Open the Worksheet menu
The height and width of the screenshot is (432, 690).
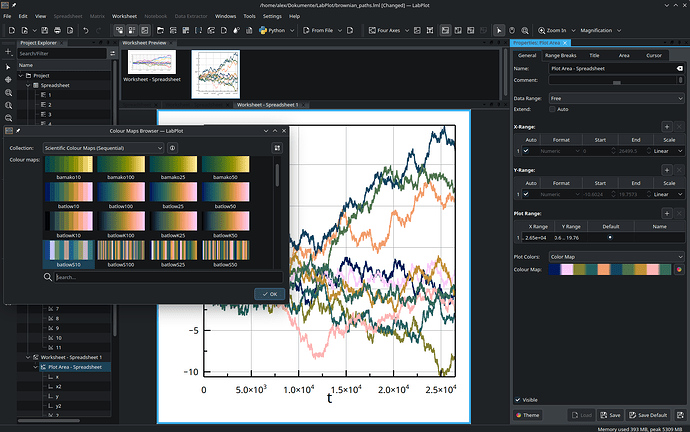tap(125, 17)
